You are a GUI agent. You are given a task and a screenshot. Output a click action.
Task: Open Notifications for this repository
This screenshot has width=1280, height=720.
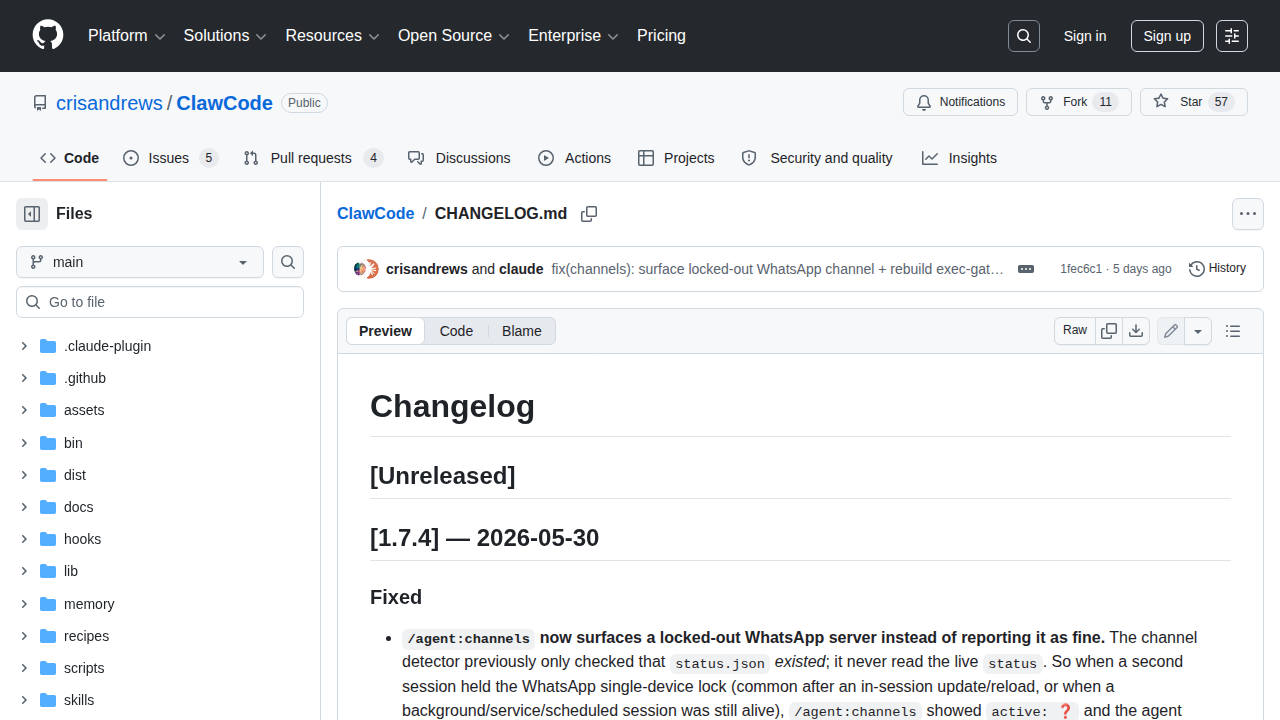(960, 102)
